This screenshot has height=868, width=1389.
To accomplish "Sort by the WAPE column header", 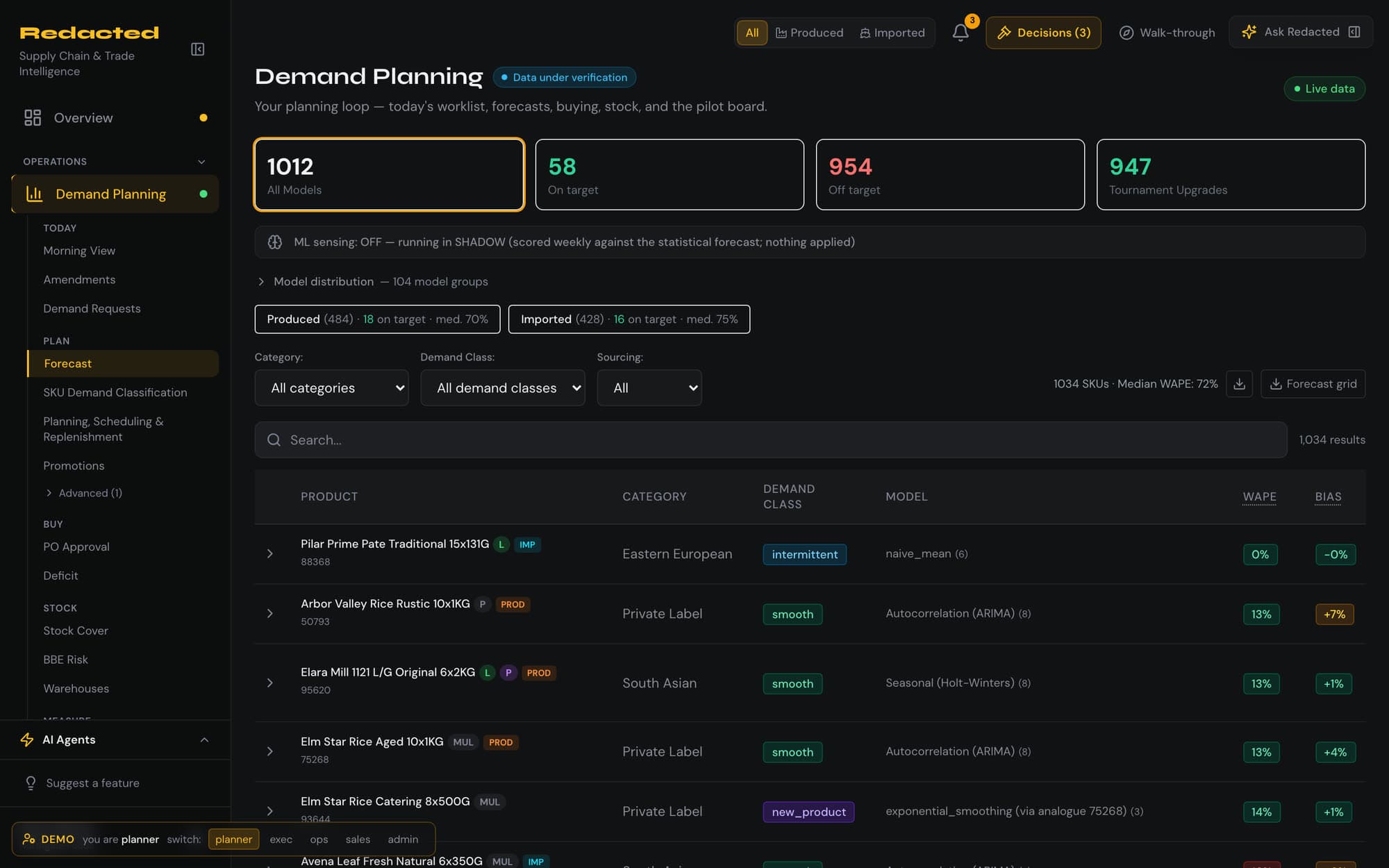I will pos(1259,496).
